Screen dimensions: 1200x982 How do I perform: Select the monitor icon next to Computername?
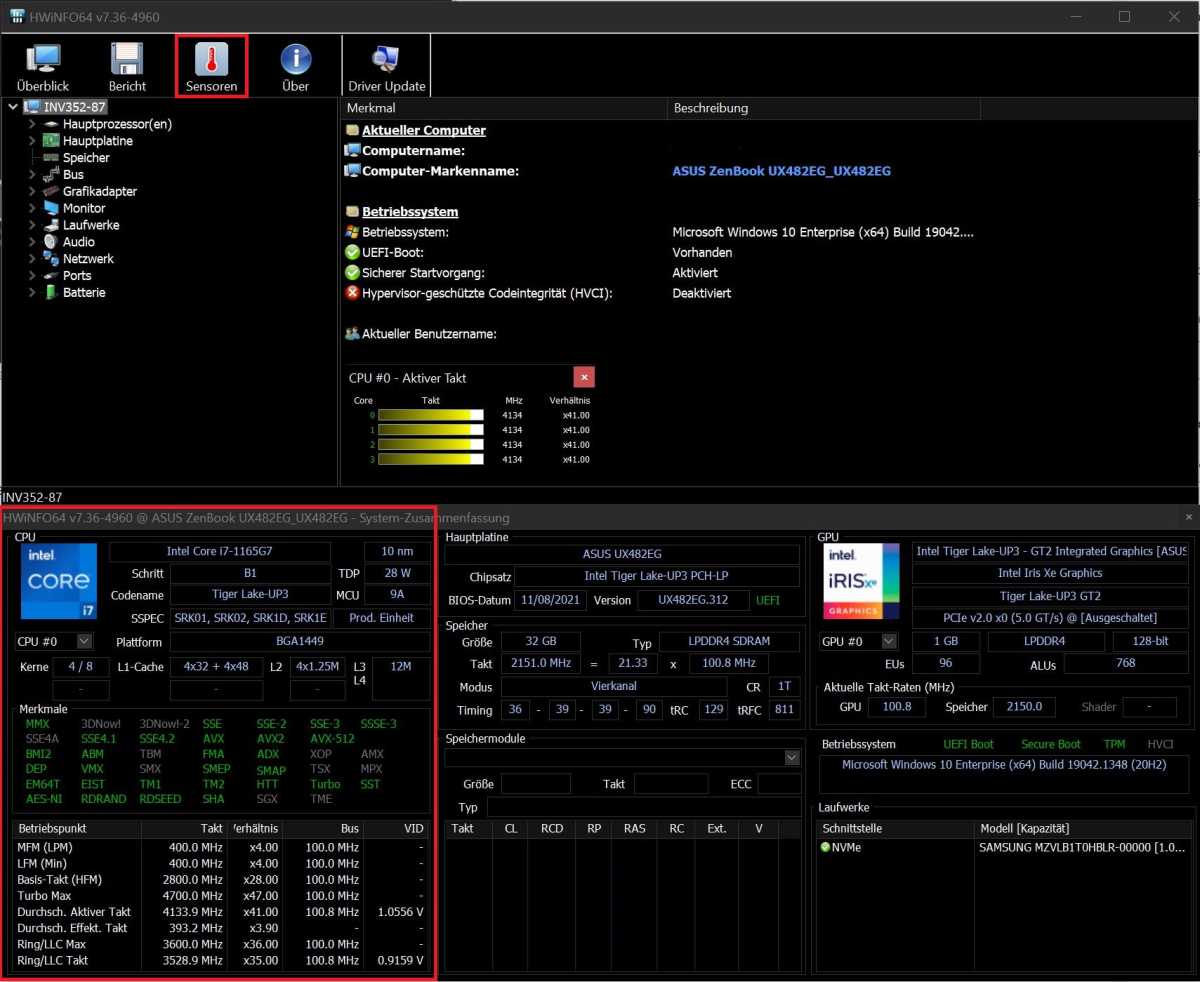[x=352, y=150]
